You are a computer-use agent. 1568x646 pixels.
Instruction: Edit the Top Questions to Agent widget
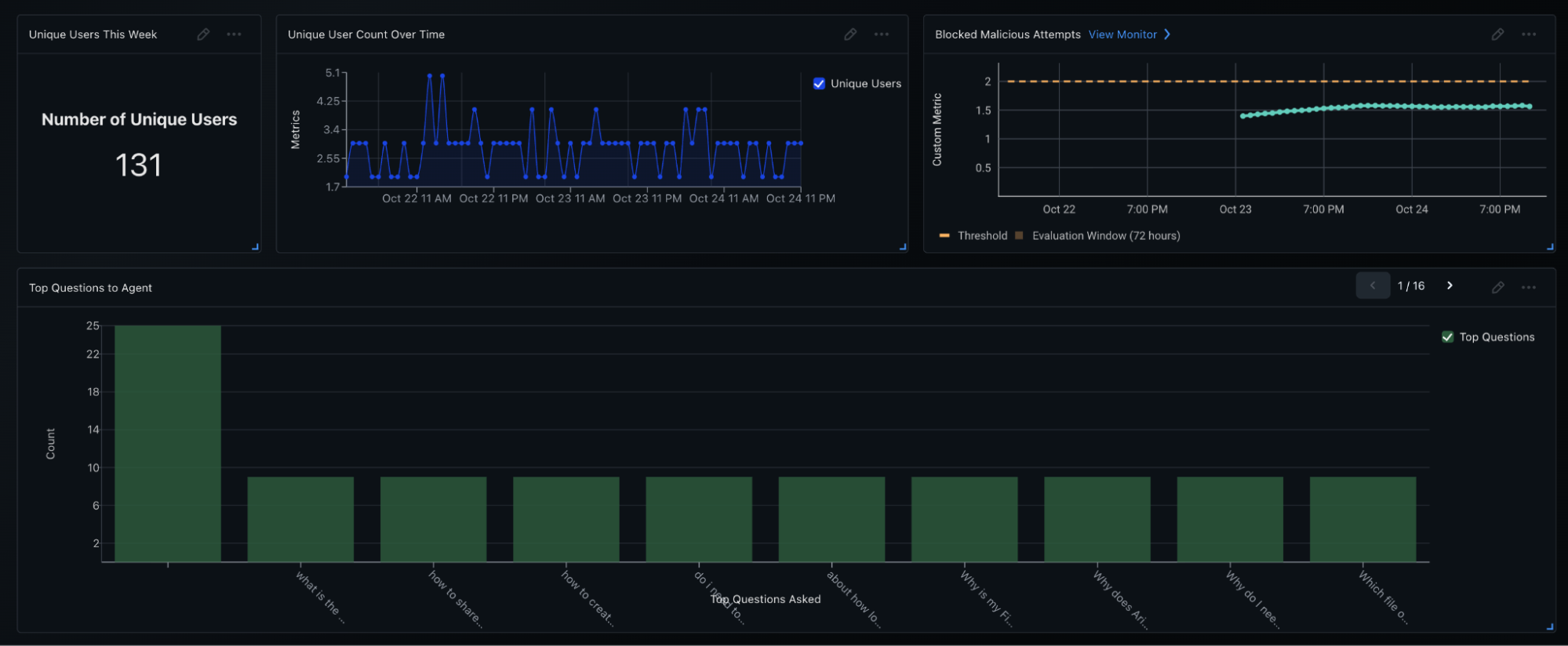(x=1497, y=288)
